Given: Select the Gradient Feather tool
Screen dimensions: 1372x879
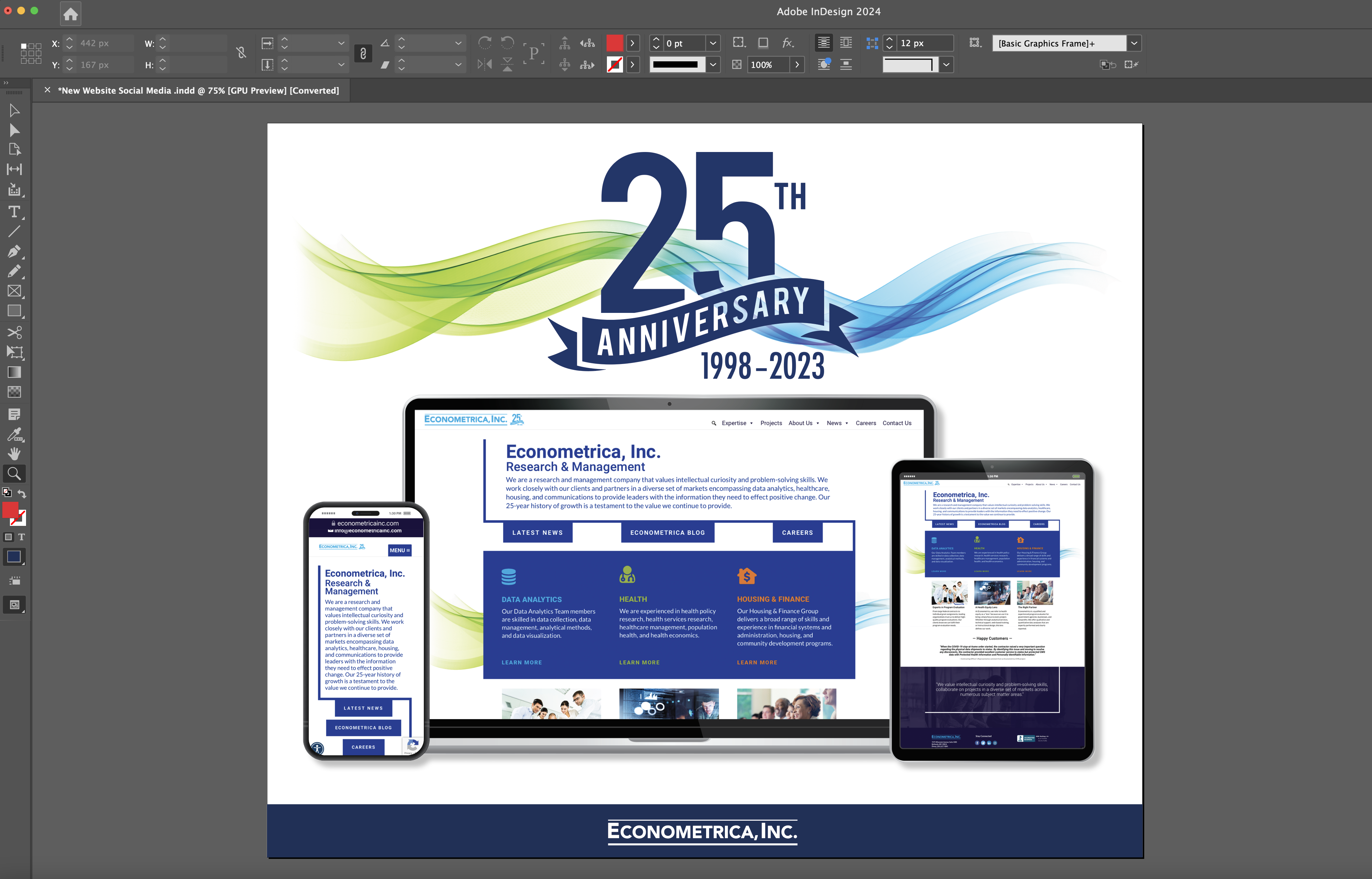Looking at the screenshot, I should click(14, 392).
